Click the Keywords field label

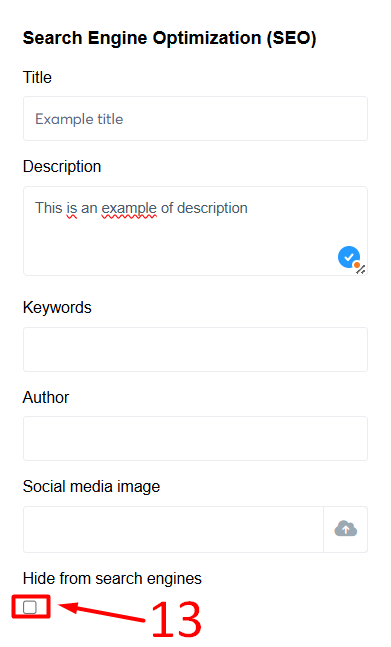click(57, 307)
